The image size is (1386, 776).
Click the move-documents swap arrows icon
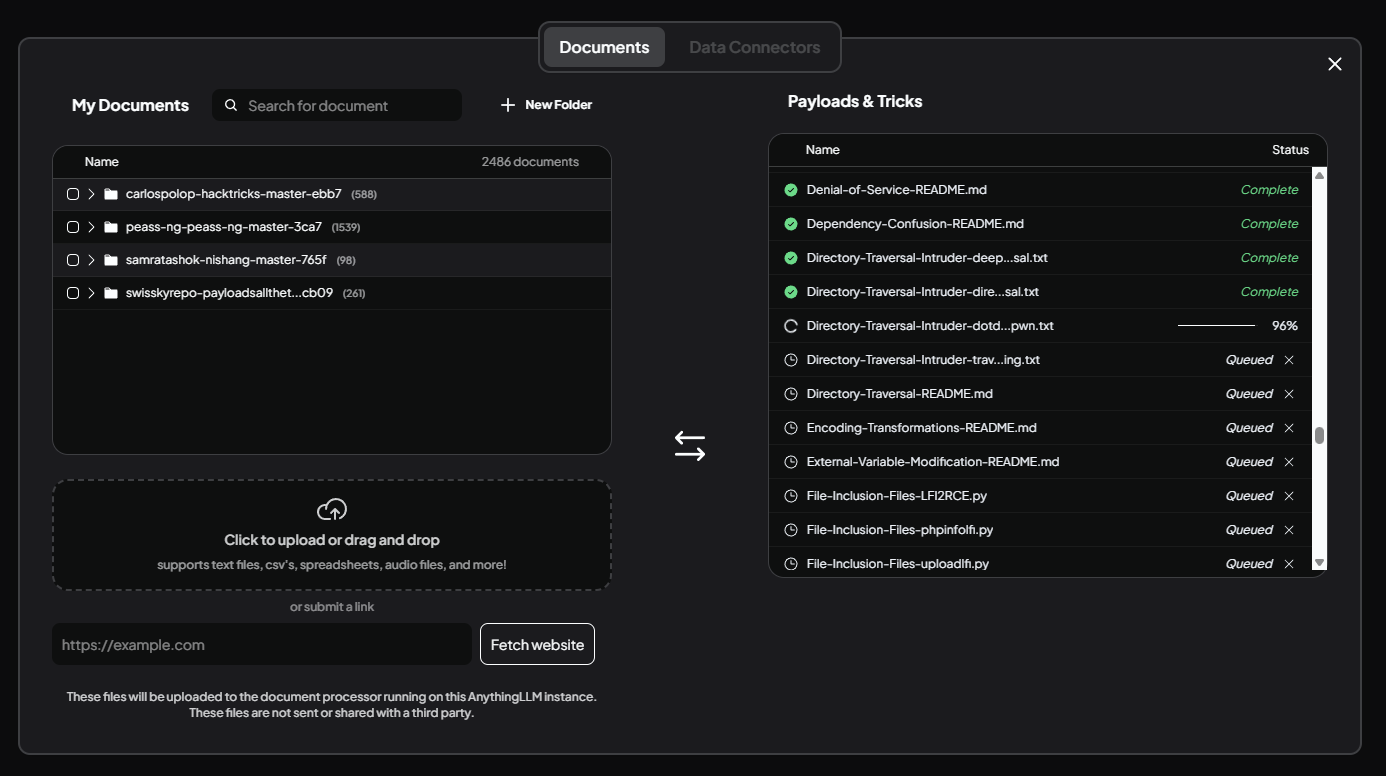pos(690,446)
